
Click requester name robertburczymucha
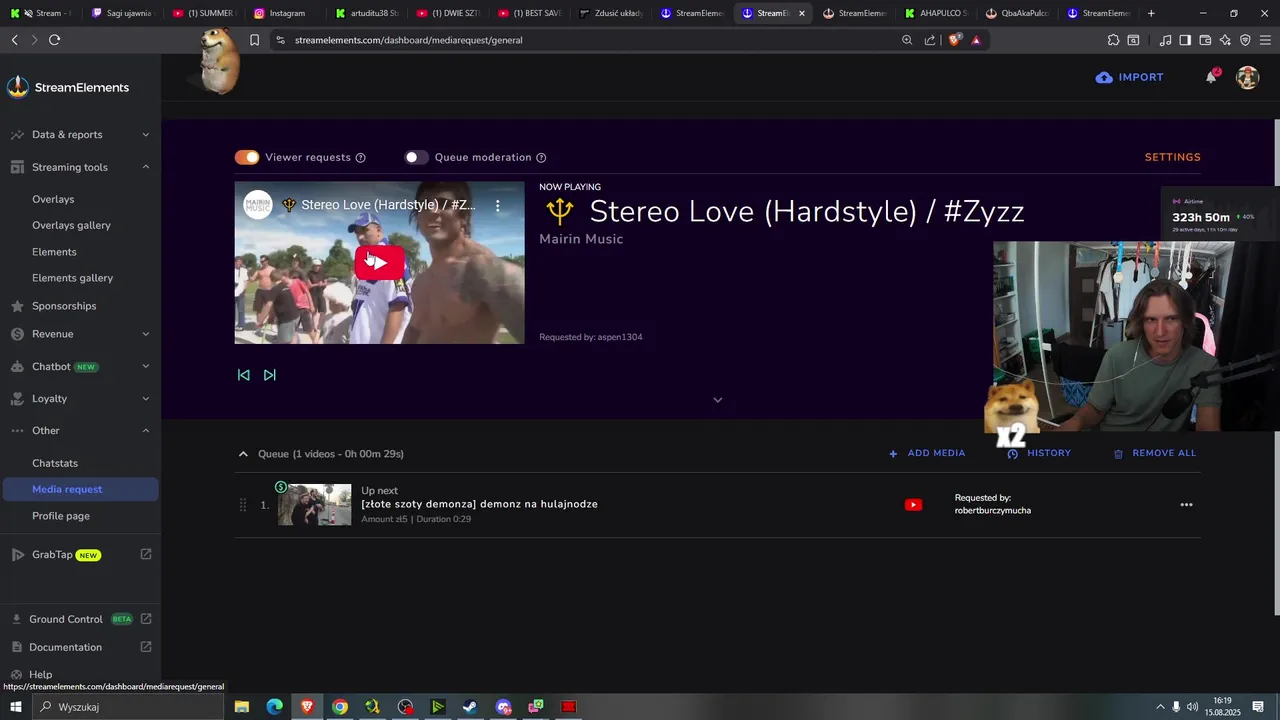993,511
